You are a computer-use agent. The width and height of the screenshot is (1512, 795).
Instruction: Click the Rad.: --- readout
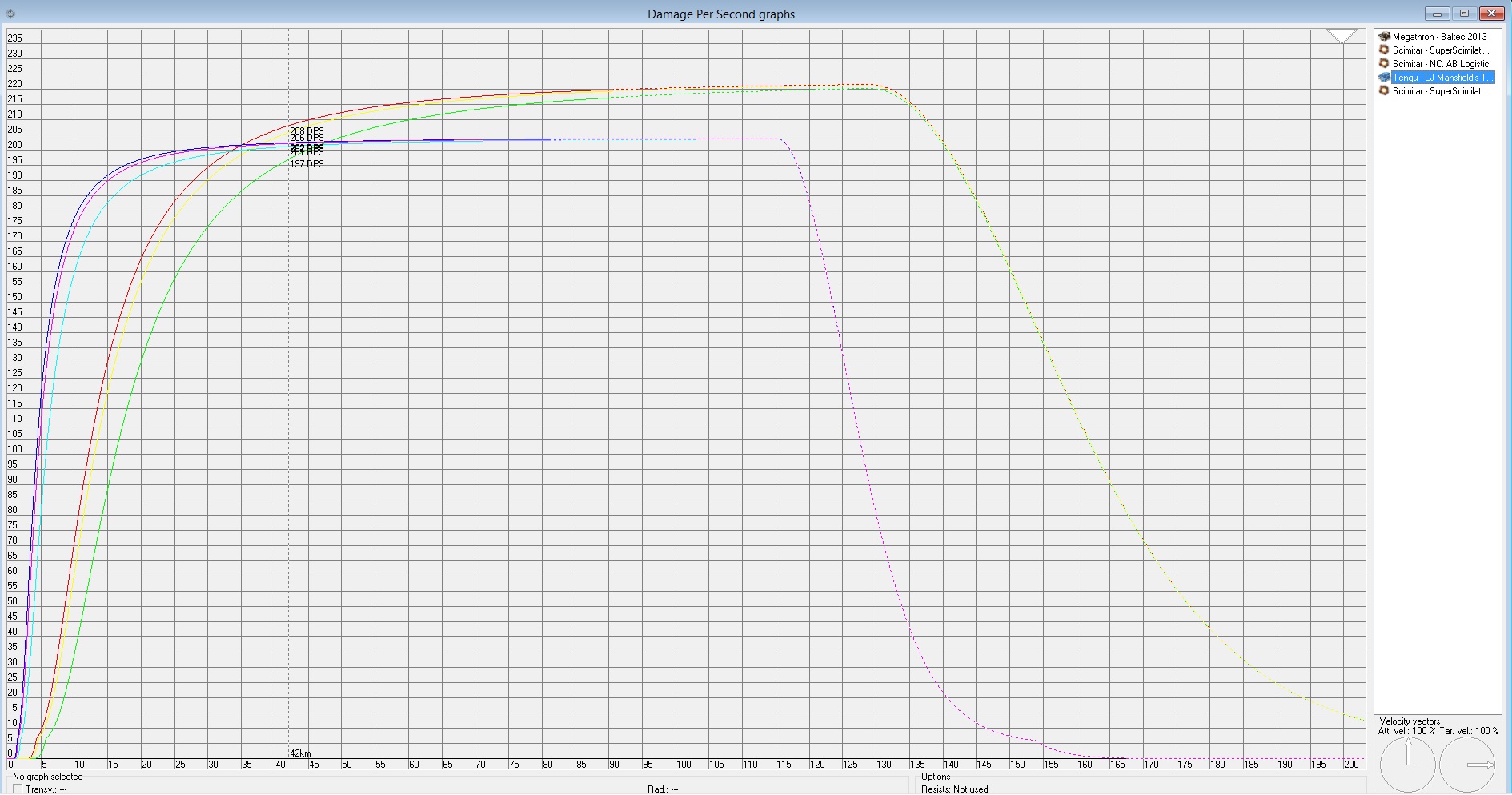(663, 789)
